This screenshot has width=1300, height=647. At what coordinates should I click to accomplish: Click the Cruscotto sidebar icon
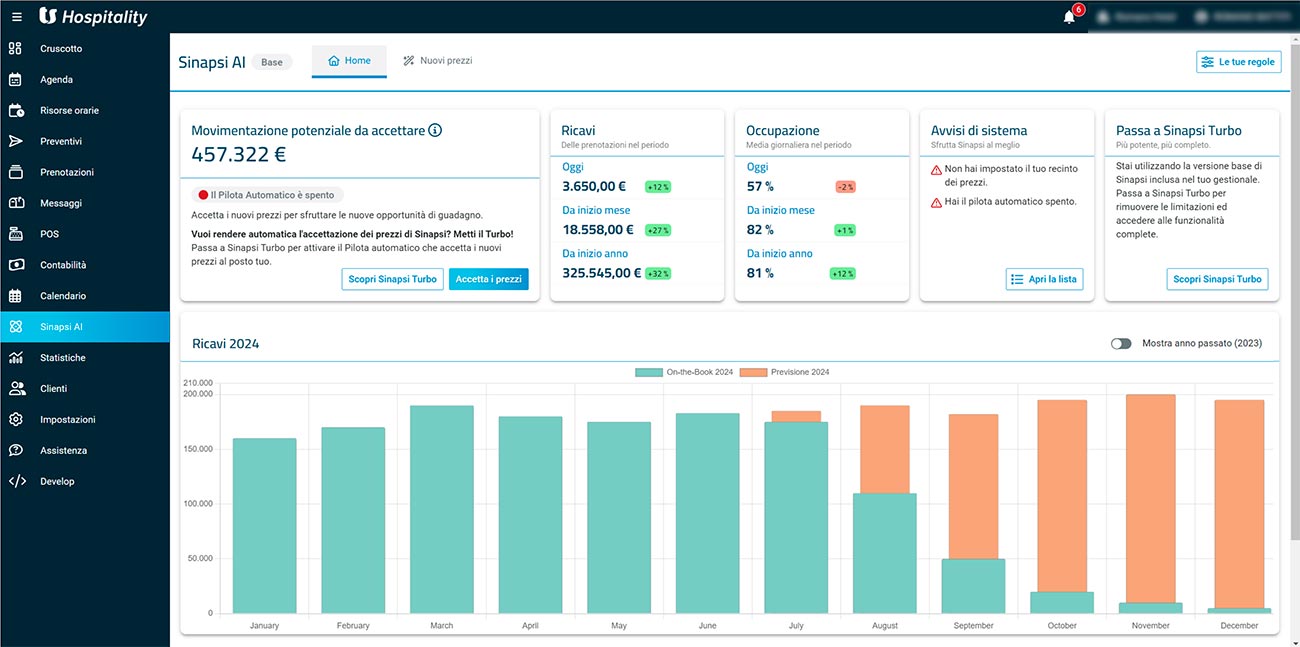15,48
